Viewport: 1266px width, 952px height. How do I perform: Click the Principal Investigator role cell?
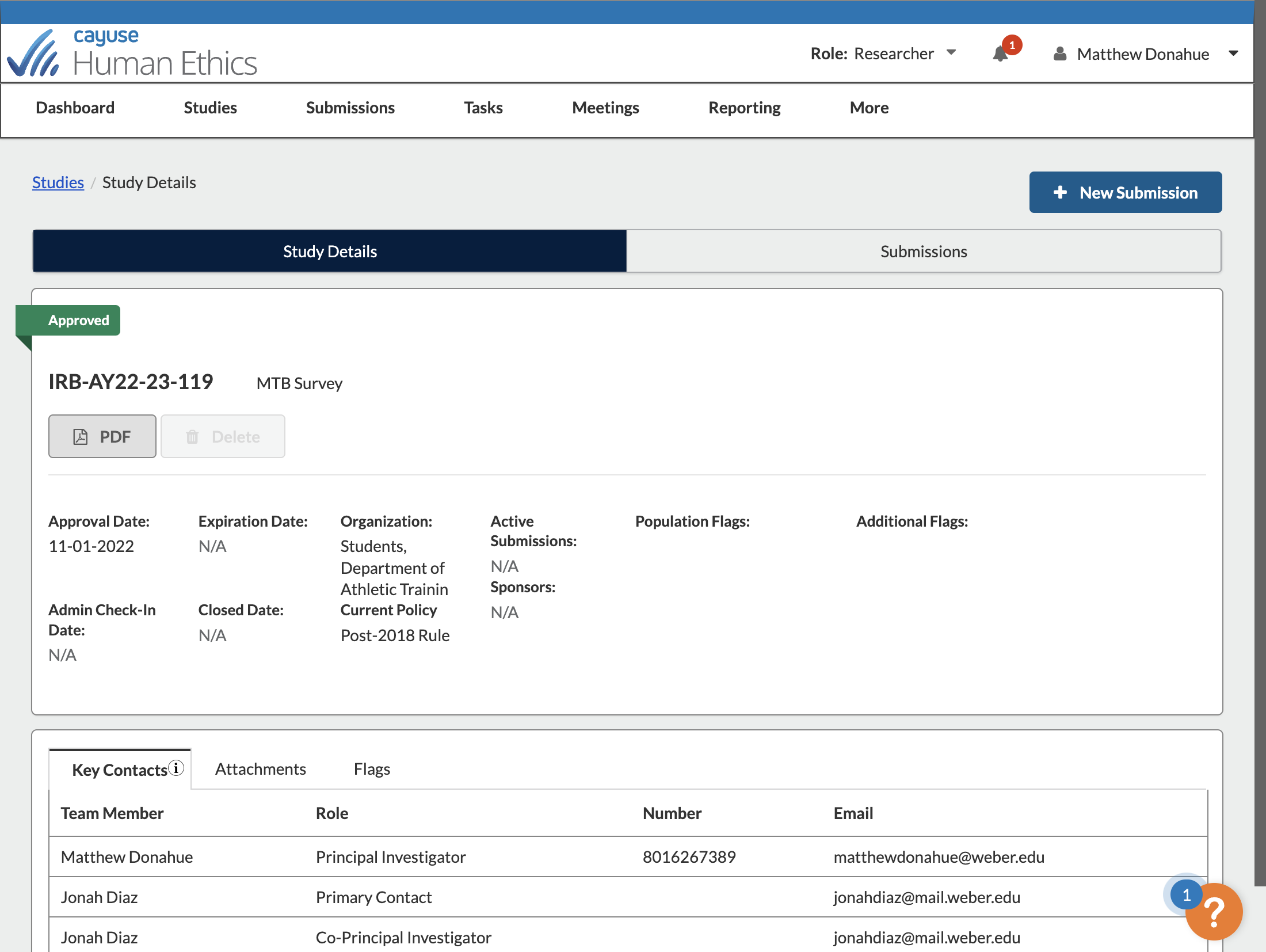391,856
